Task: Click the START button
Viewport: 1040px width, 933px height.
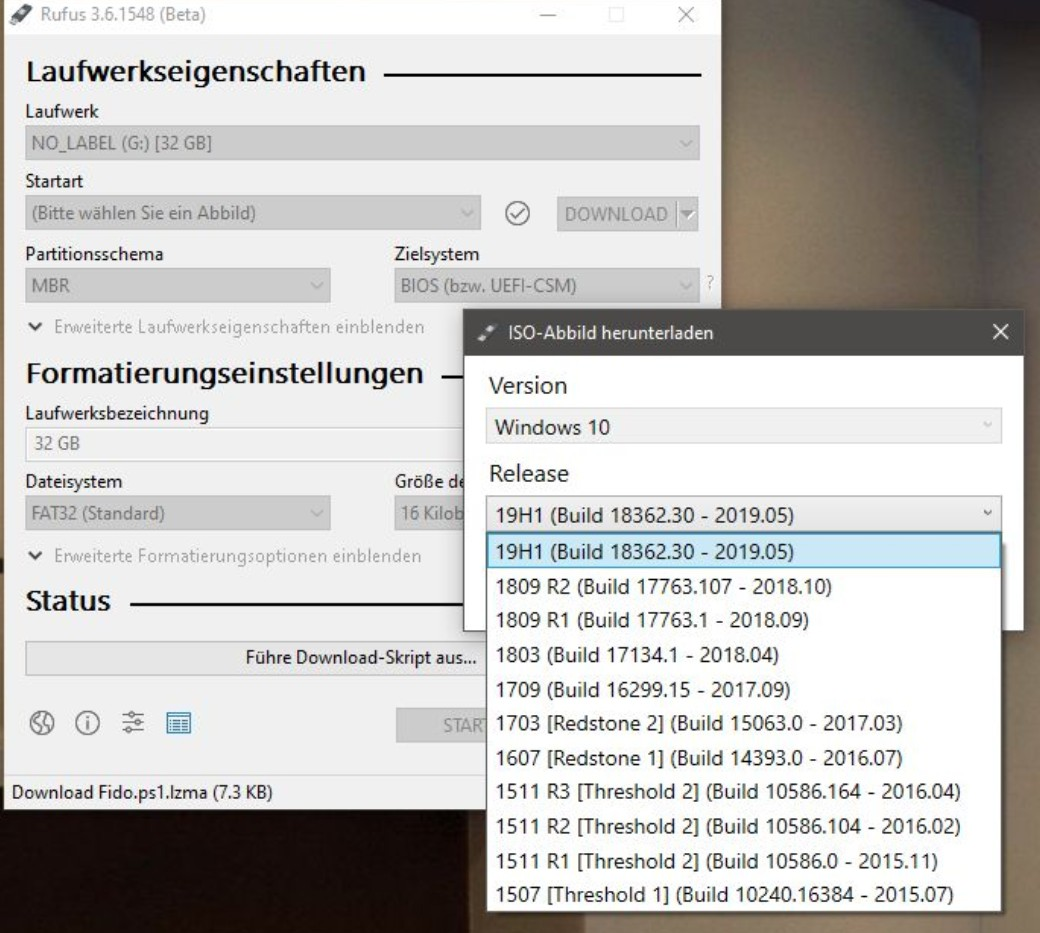Action: pyautogui.click(x=441, y=725)
